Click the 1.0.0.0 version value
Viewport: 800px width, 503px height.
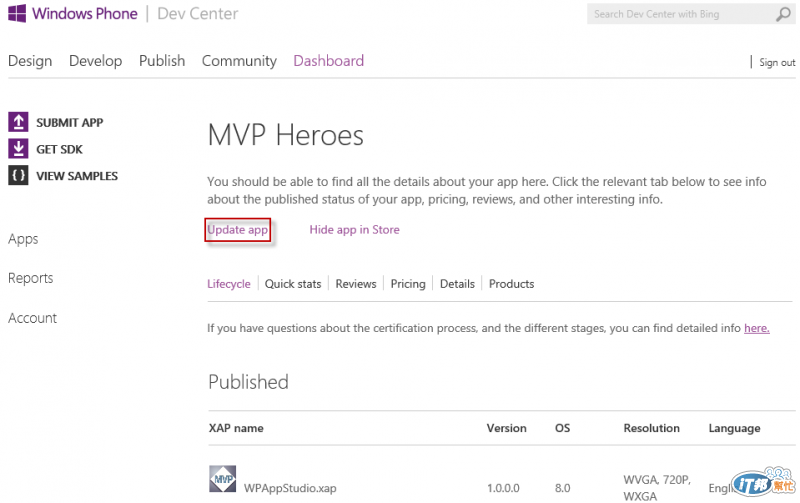(x=503, y=488)
